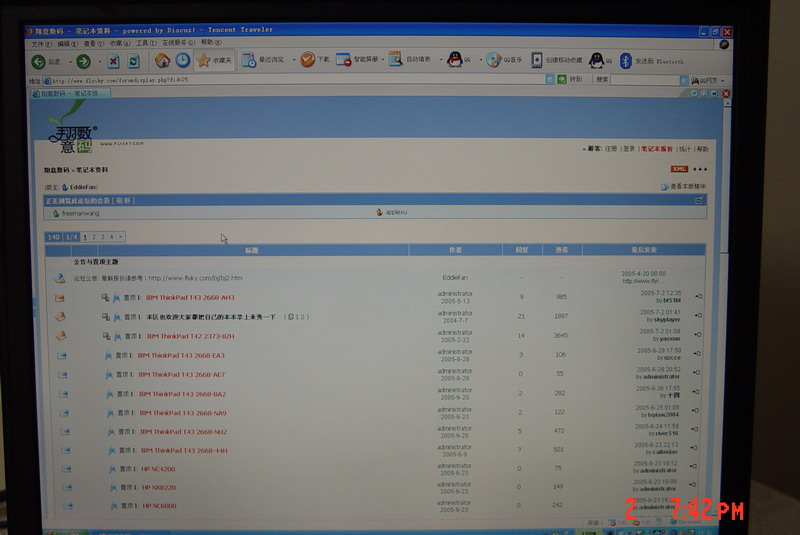Go to page 2 in pagination

(x=94, y=237)
